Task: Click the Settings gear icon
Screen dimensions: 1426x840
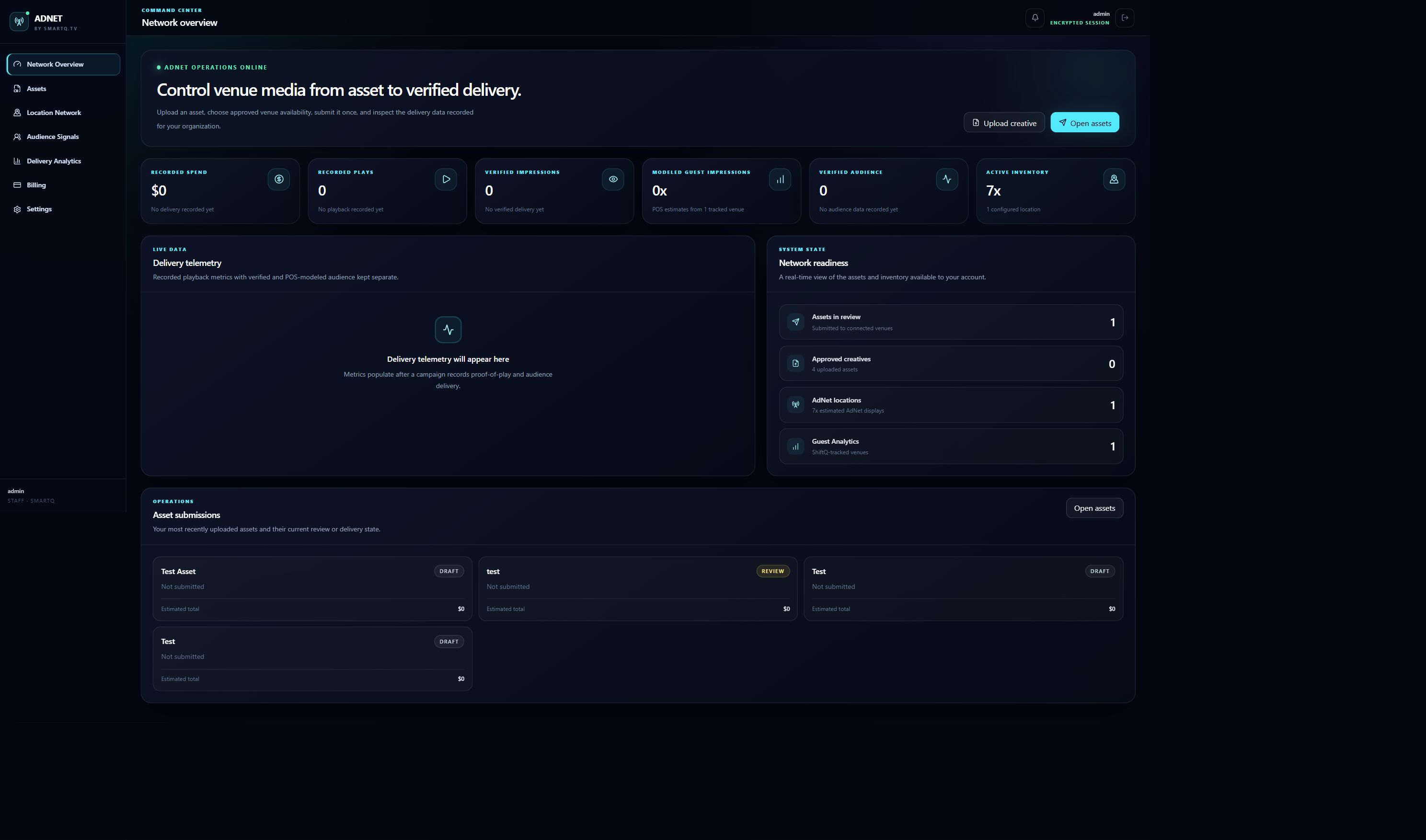Action: click(18, 209)
